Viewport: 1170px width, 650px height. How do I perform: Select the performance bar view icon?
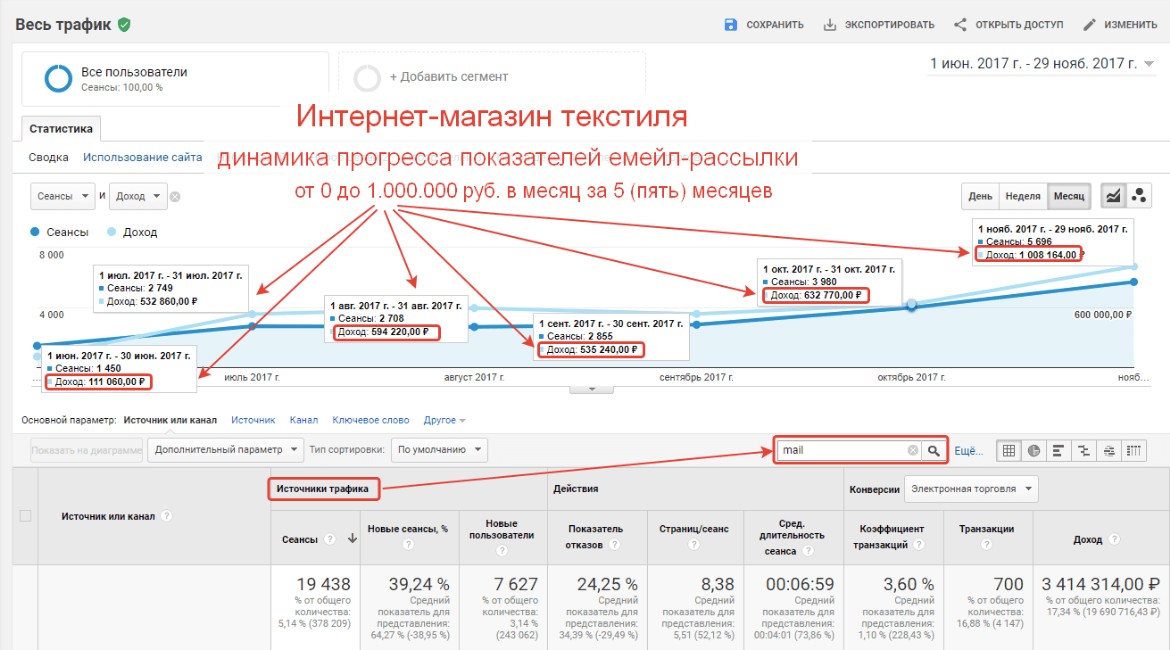click(1058, 450)
